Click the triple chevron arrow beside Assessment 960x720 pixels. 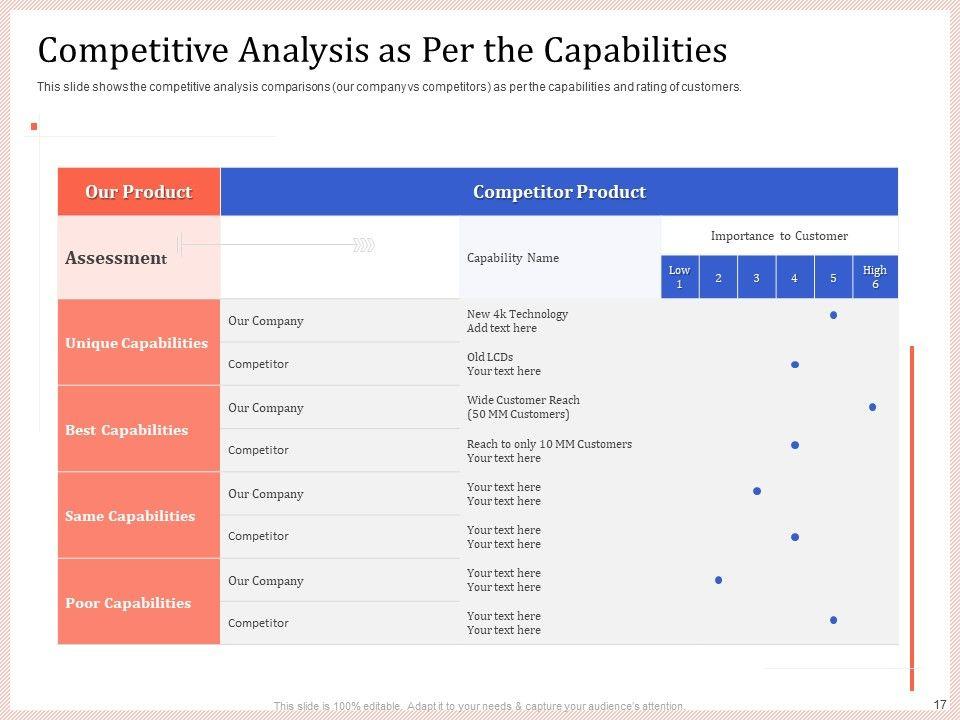[x=365, y=245]
